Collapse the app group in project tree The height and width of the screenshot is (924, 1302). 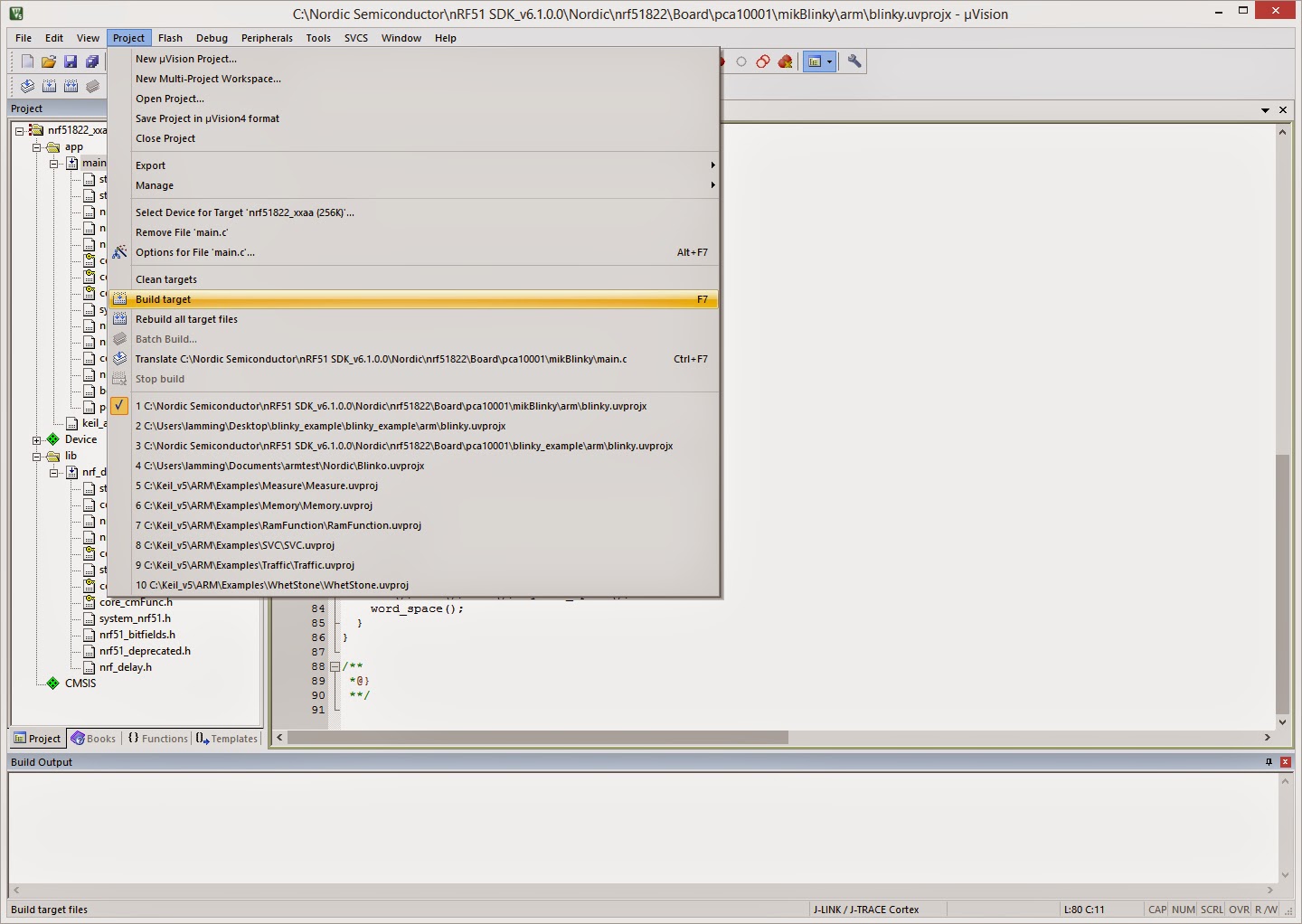point(37,146)
